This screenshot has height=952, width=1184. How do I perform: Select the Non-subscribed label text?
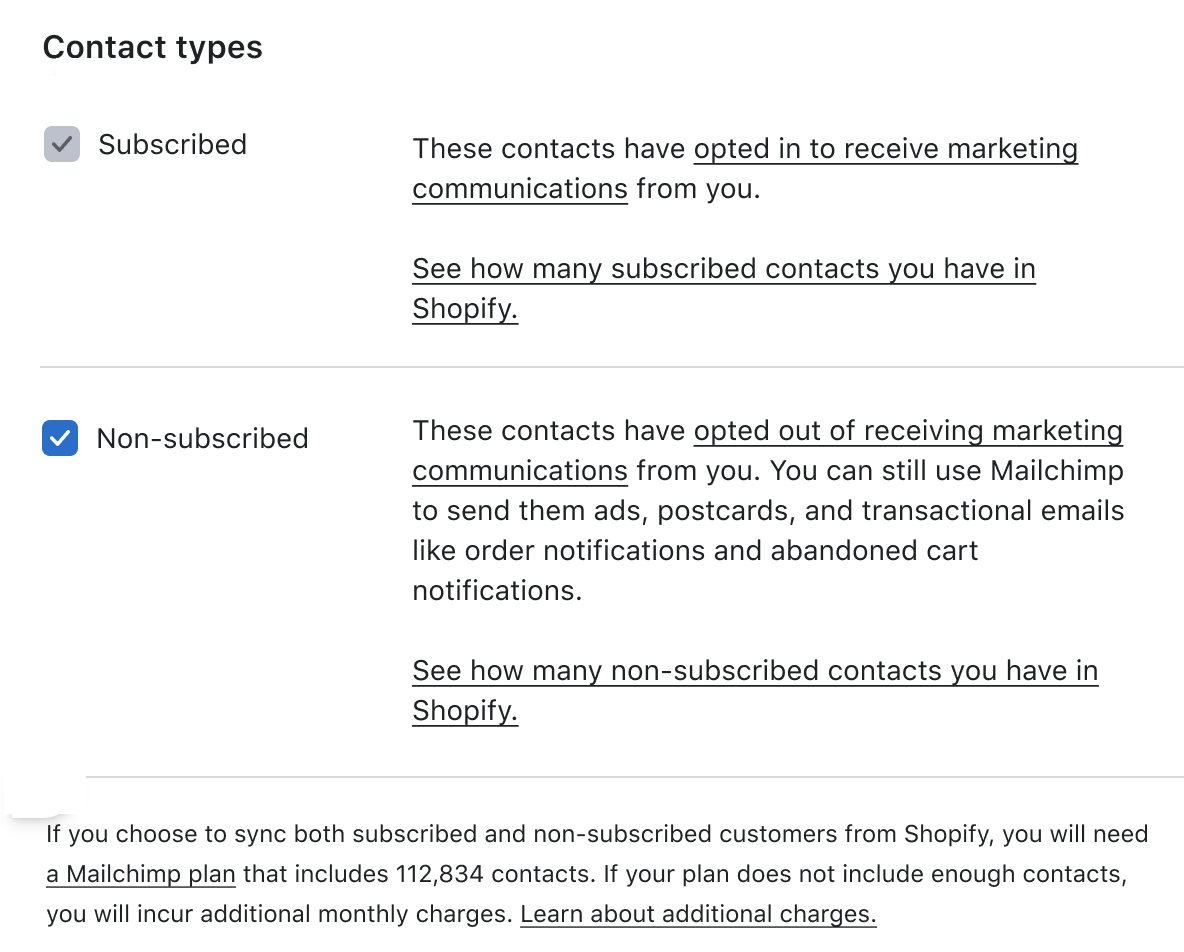(x=203, y=438)
